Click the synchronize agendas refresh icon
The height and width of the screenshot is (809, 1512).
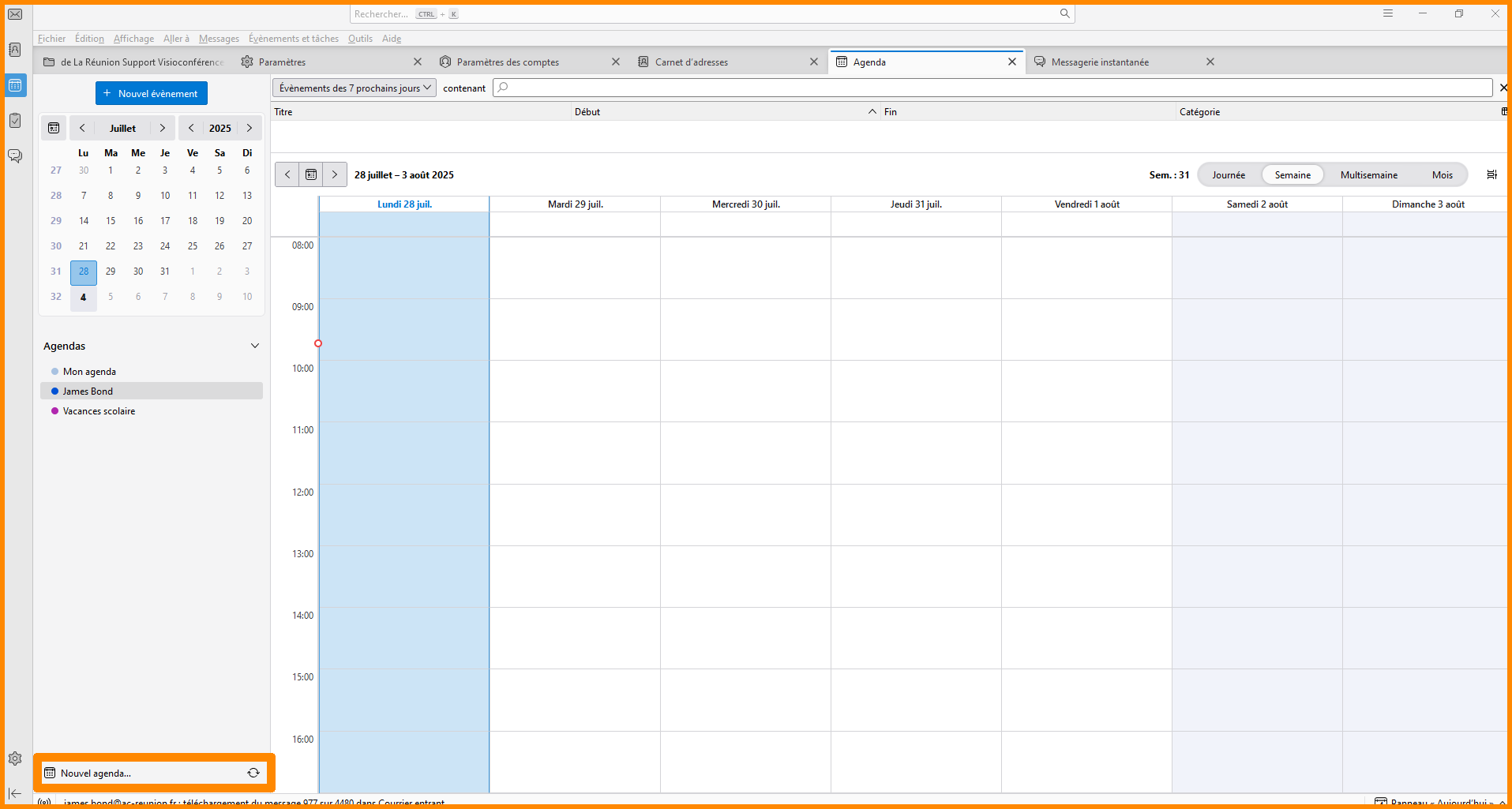253,773
